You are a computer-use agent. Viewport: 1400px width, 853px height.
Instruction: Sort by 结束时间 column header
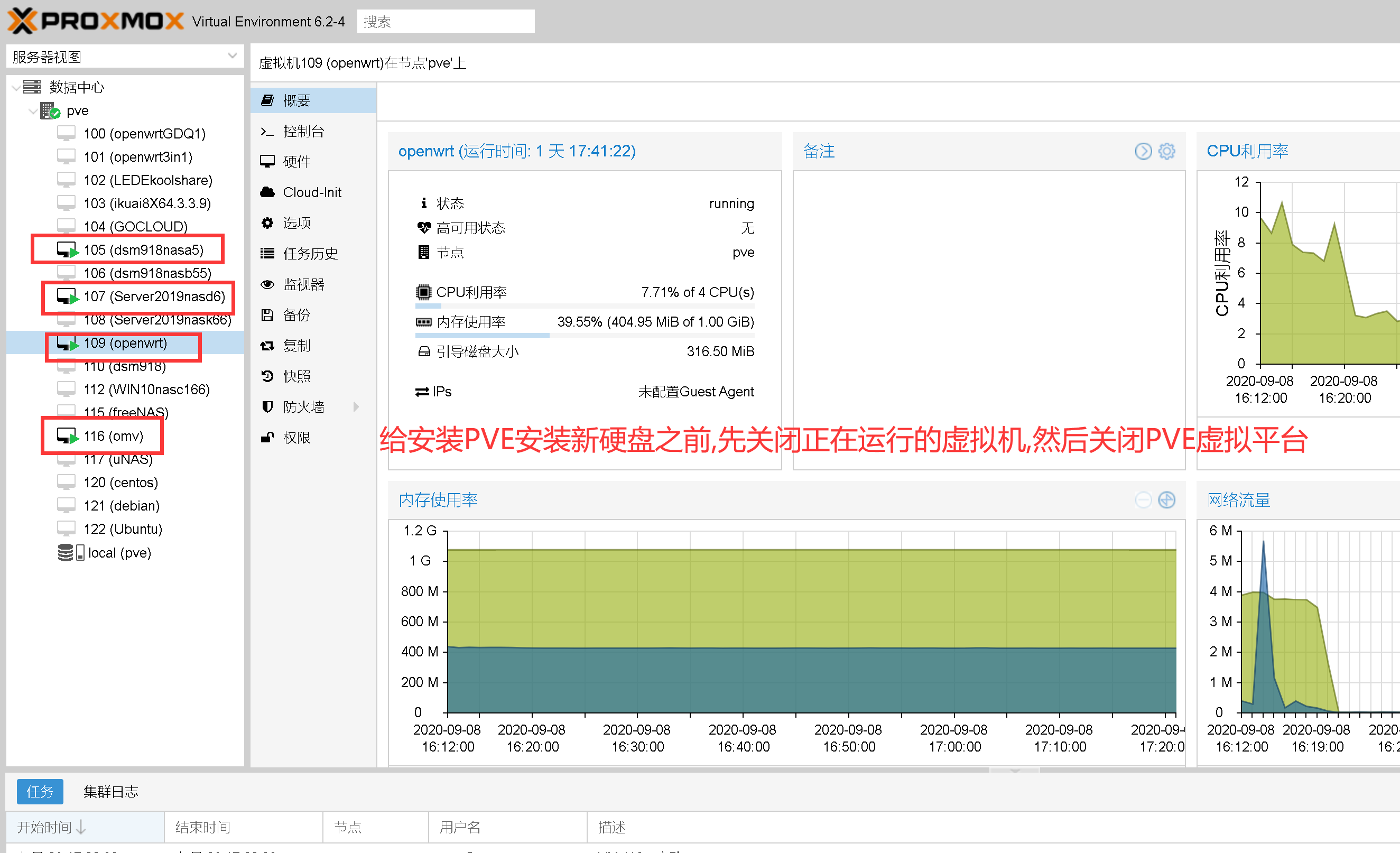[243, 828]
